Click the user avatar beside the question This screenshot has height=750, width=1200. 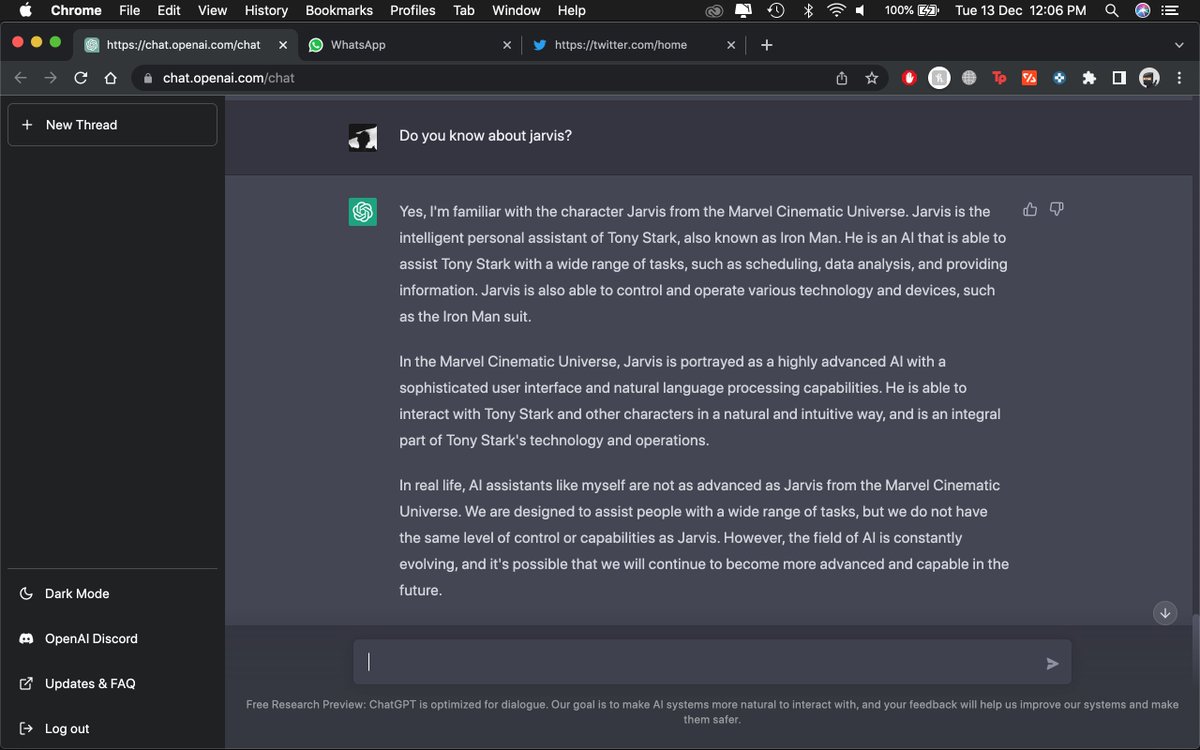coord(362,137)
